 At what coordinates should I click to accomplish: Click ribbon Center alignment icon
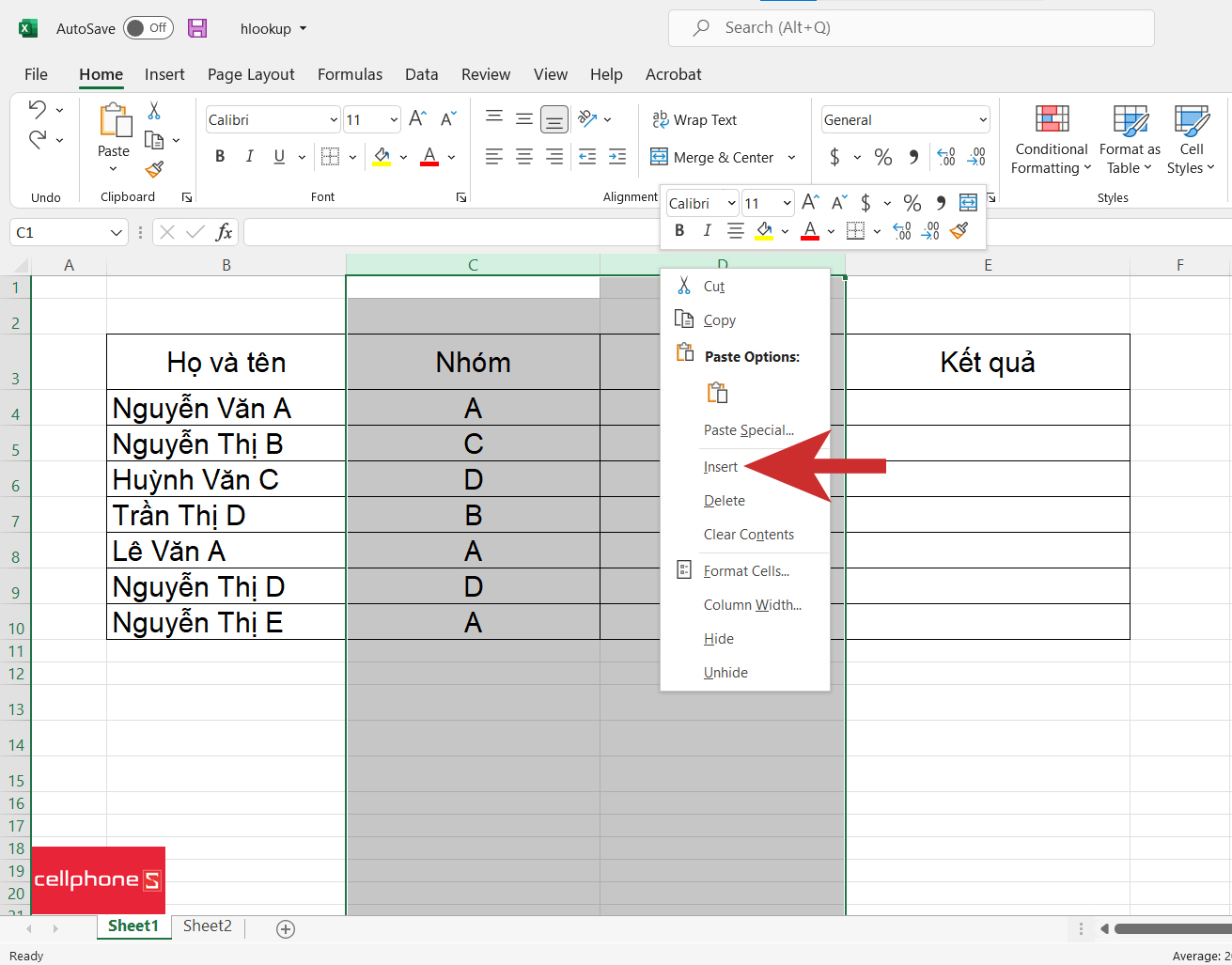tap(524, 157)
